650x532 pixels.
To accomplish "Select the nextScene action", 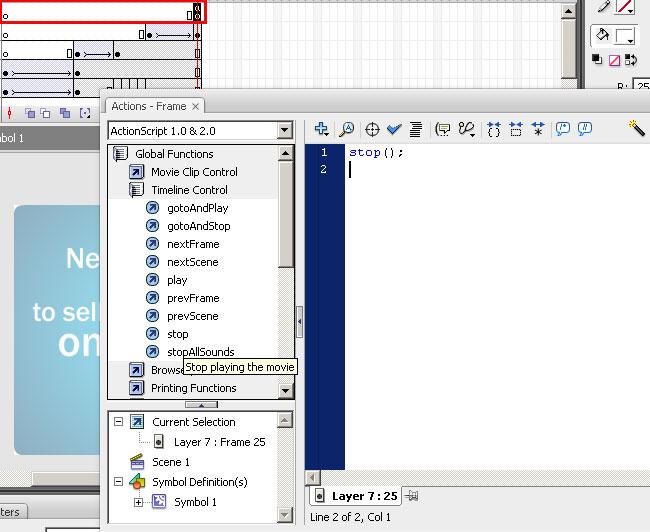I will click(193, 262).
